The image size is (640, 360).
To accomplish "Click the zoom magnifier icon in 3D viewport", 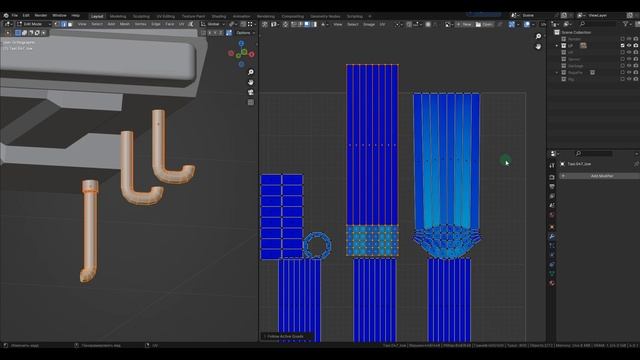I will tap(251, 72).
